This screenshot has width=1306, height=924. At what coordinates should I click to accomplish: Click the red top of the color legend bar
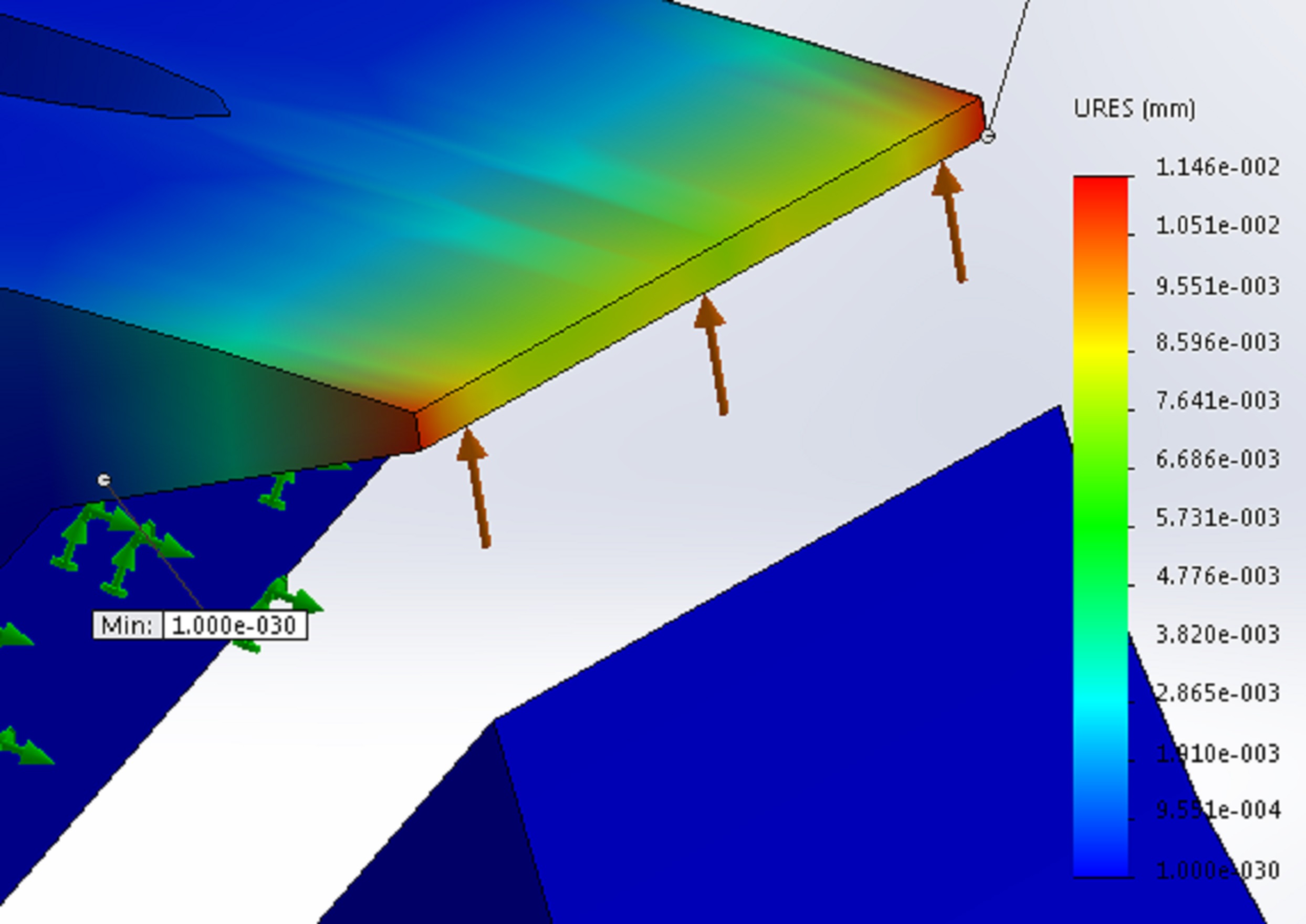1101,193
